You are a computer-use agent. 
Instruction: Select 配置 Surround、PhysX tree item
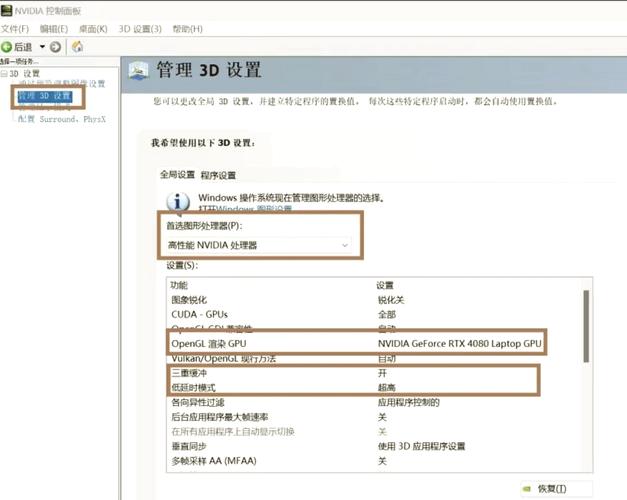click(x=62, y=119)
